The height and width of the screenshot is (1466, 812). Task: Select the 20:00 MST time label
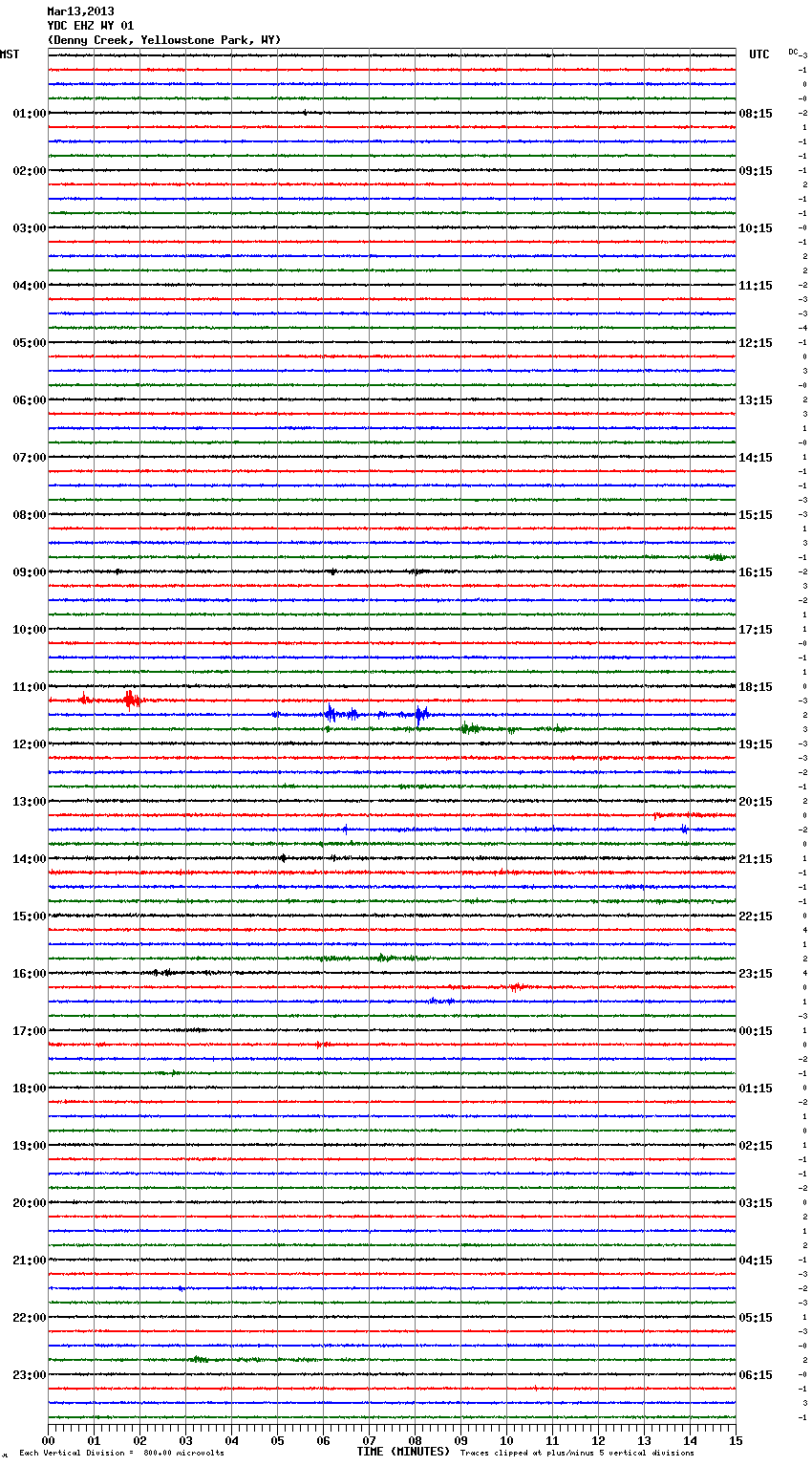[x=30, y=1203]
